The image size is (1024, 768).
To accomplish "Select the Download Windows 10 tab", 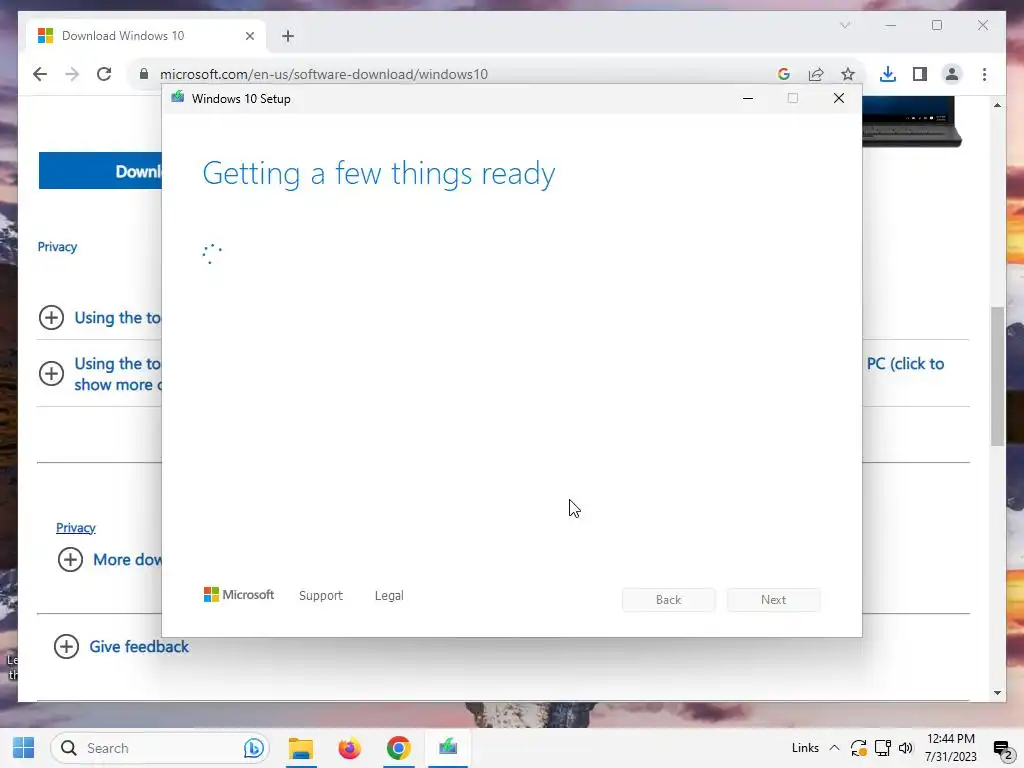I will [x=146, y=36].
